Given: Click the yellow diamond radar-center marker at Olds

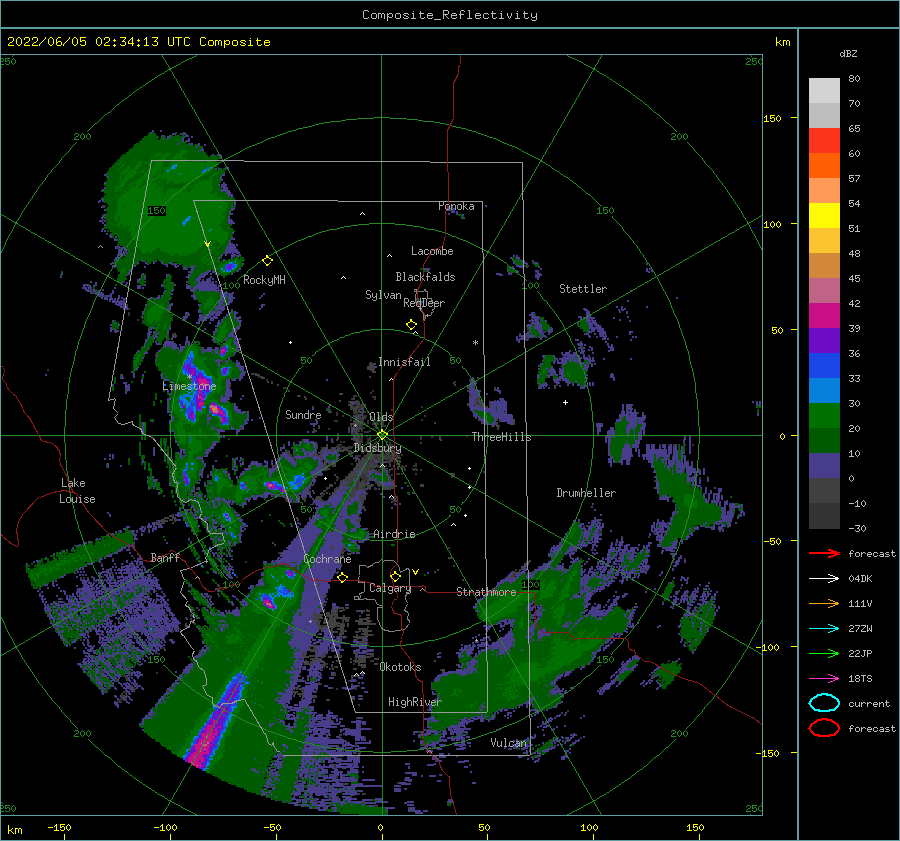Looking at the screenshot, I should point(382,435).
